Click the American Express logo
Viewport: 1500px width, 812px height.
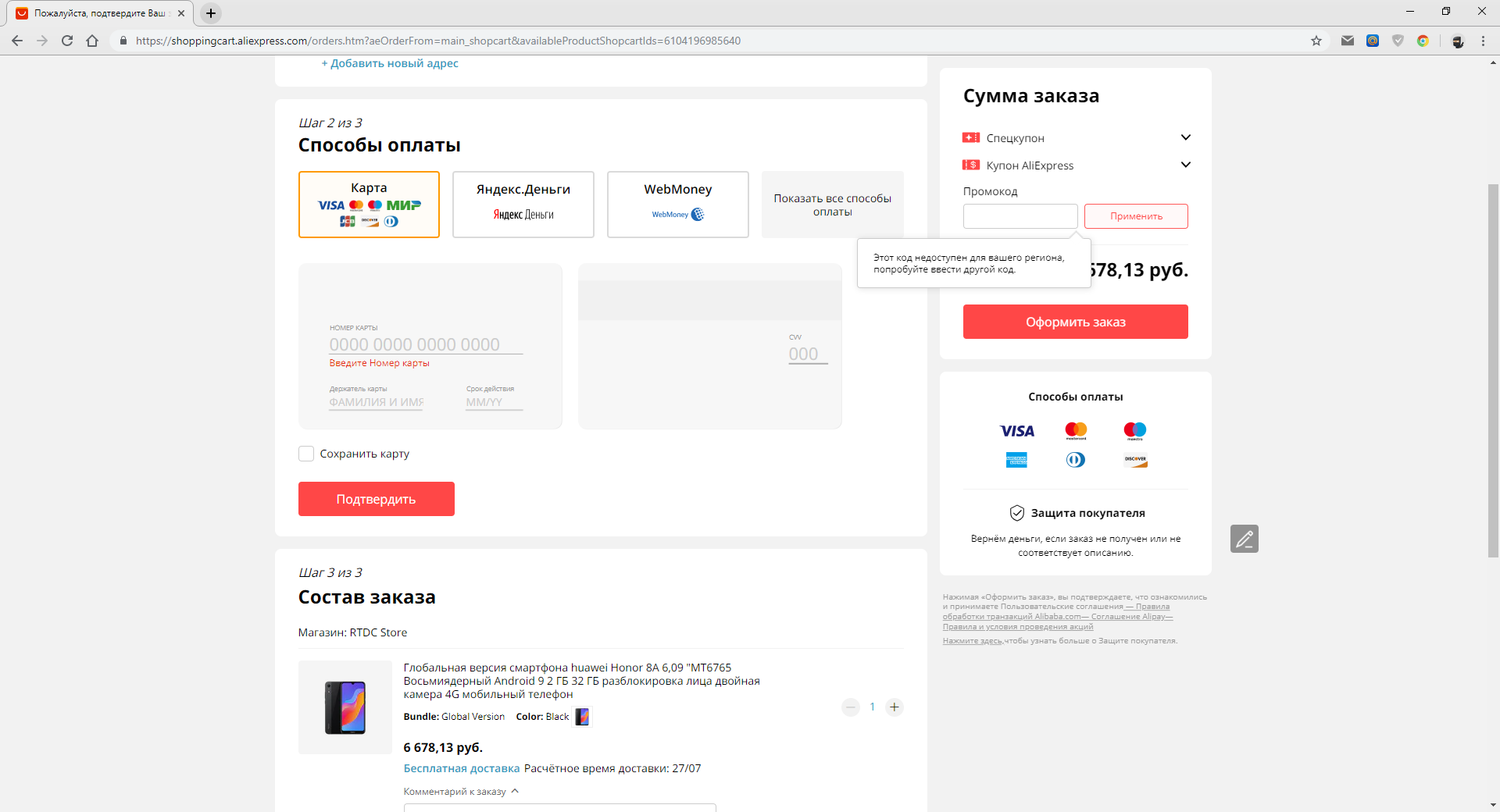(1016, 460)
